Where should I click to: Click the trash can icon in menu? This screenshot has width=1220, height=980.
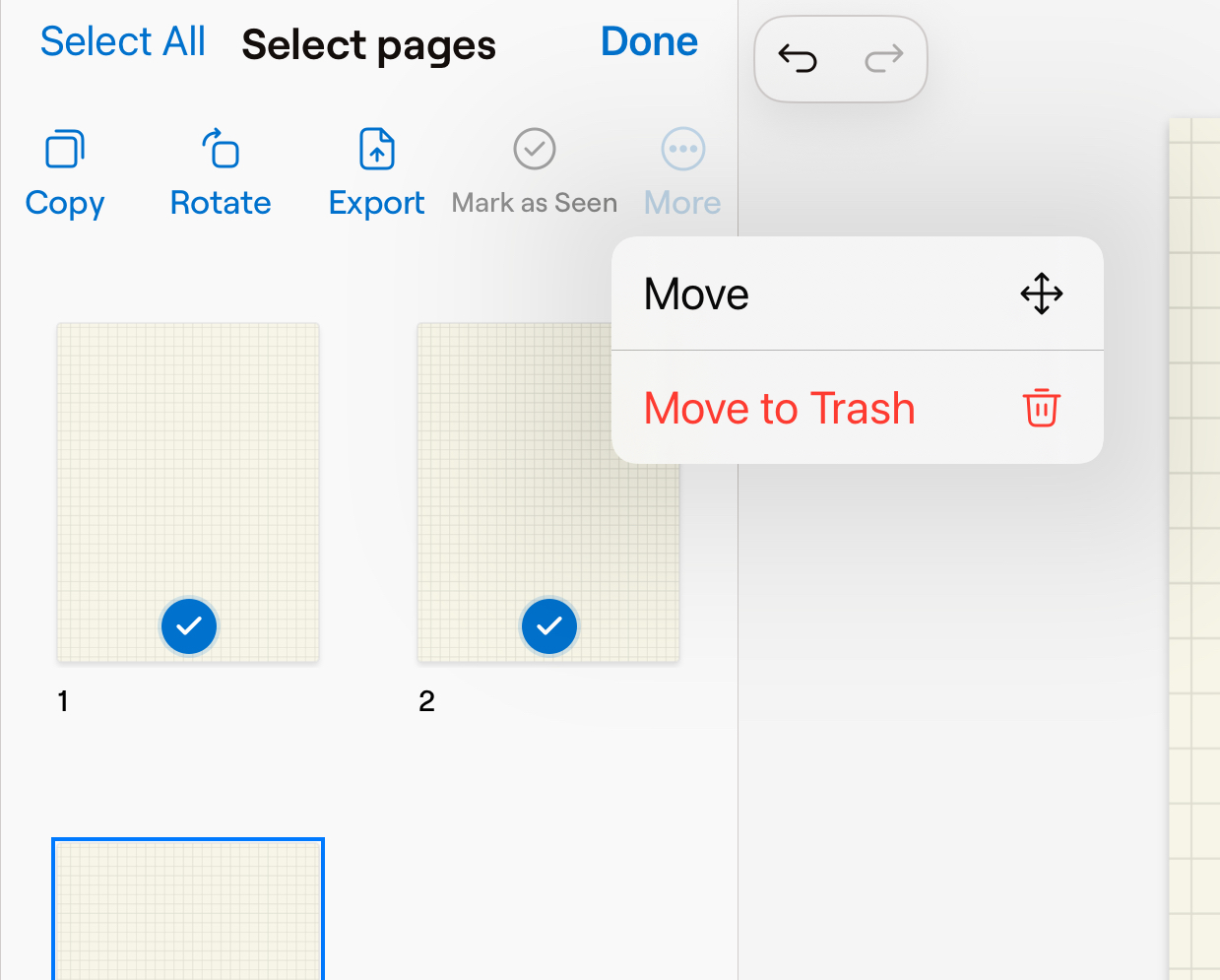pyautogui.click(x=1041, y=408)
